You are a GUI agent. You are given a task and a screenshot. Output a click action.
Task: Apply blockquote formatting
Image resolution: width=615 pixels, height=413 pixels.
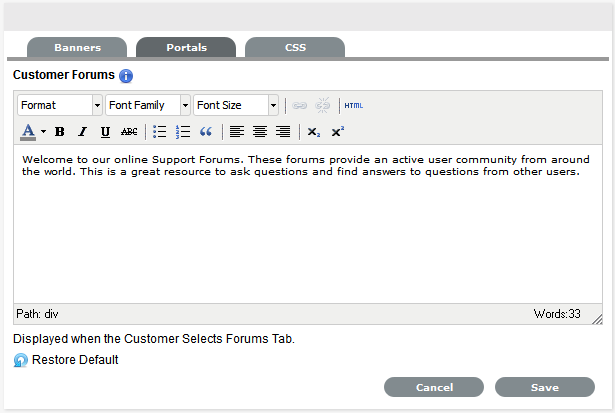coord(206,131)
